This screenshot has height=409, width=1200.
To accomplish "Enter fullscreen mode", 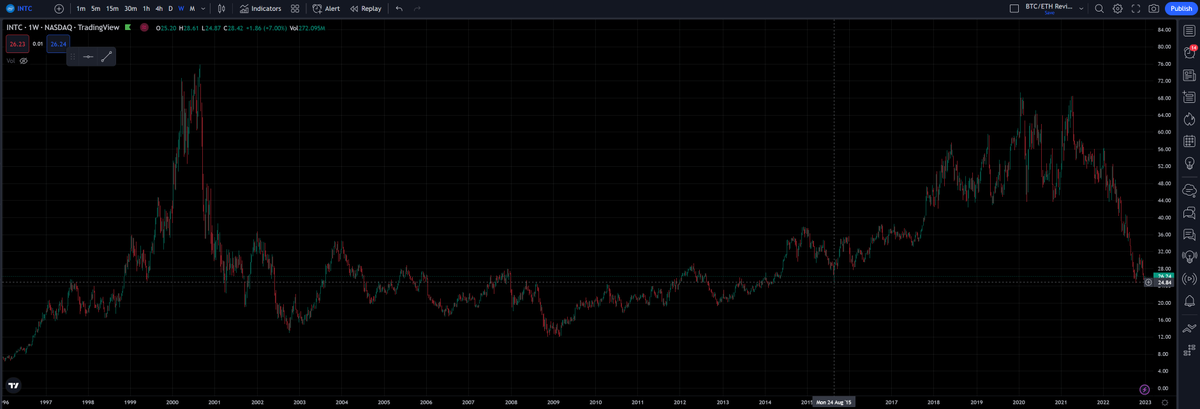I will 1135,8.
